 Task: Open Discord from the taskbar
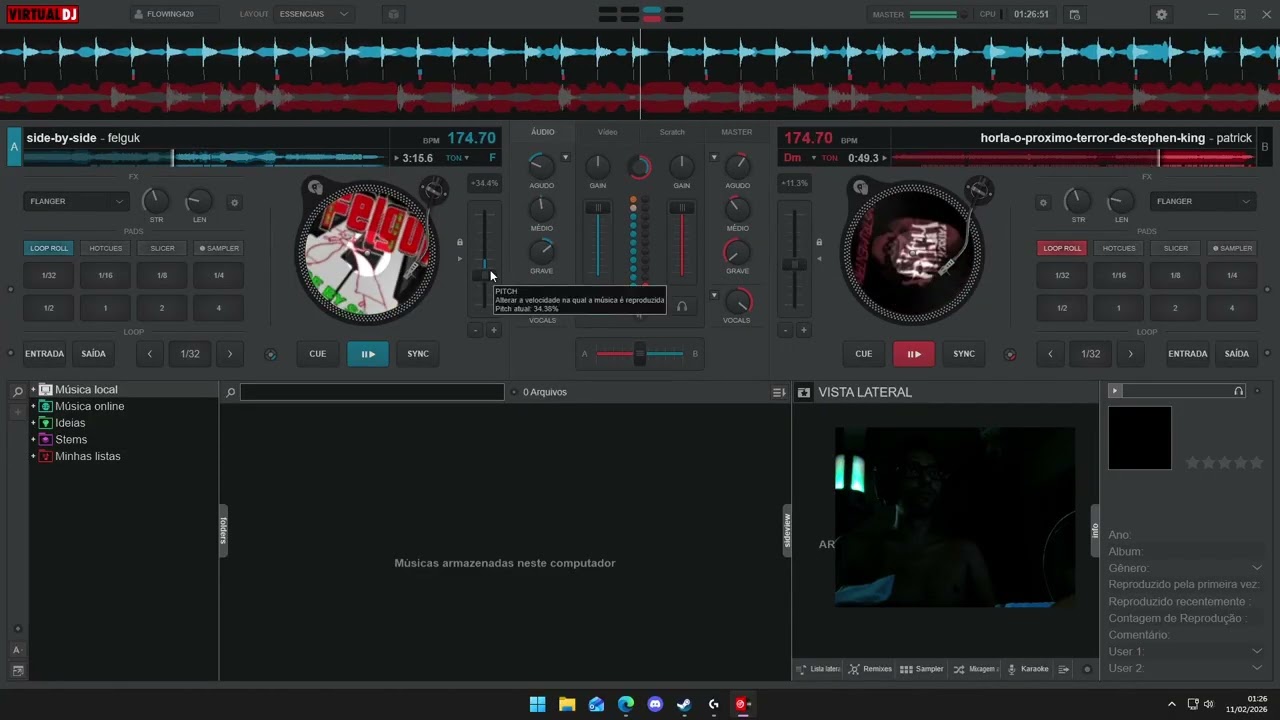655,704
